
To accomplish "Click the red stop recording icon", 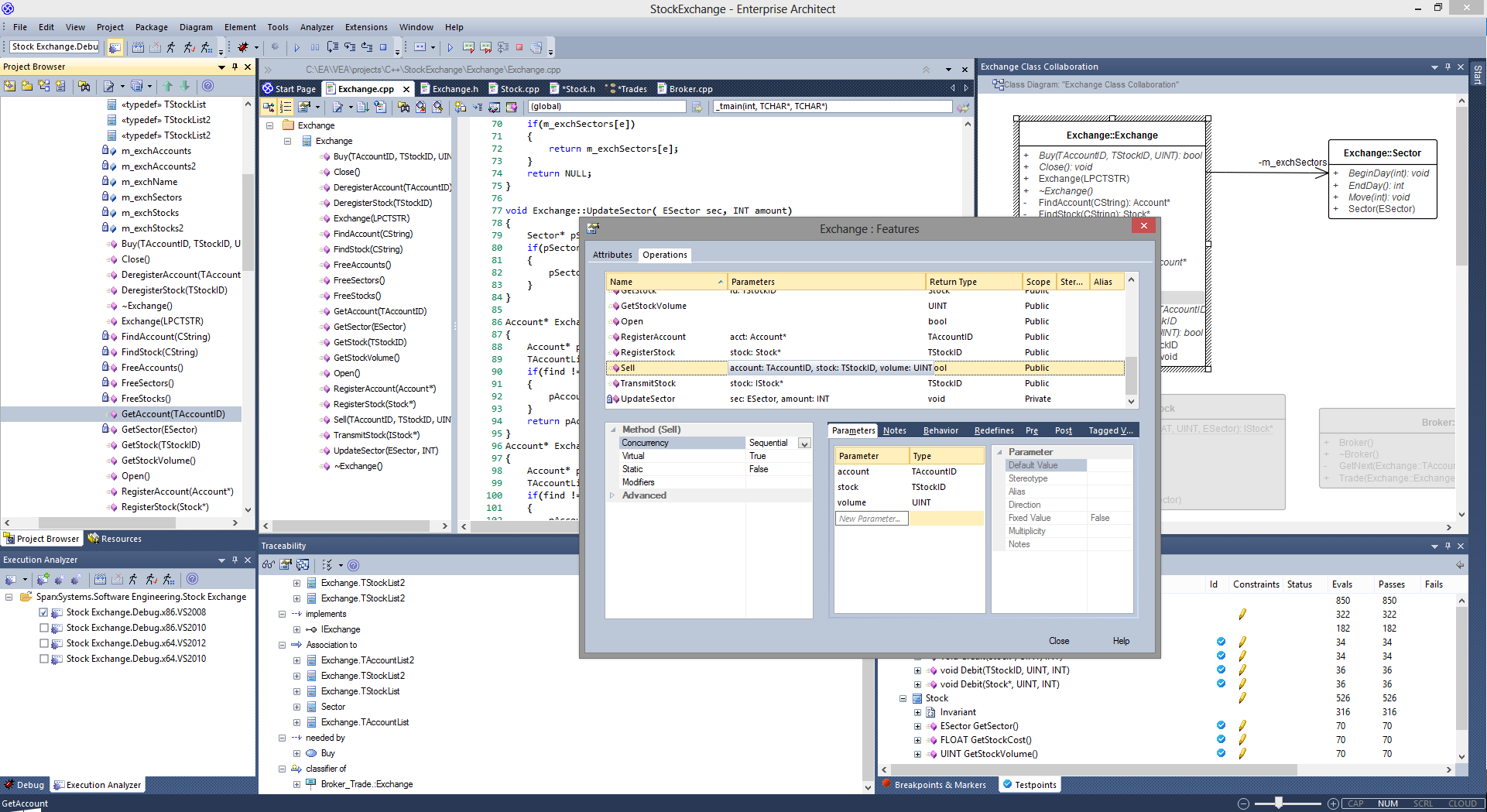I will click(x=519, y=47).
